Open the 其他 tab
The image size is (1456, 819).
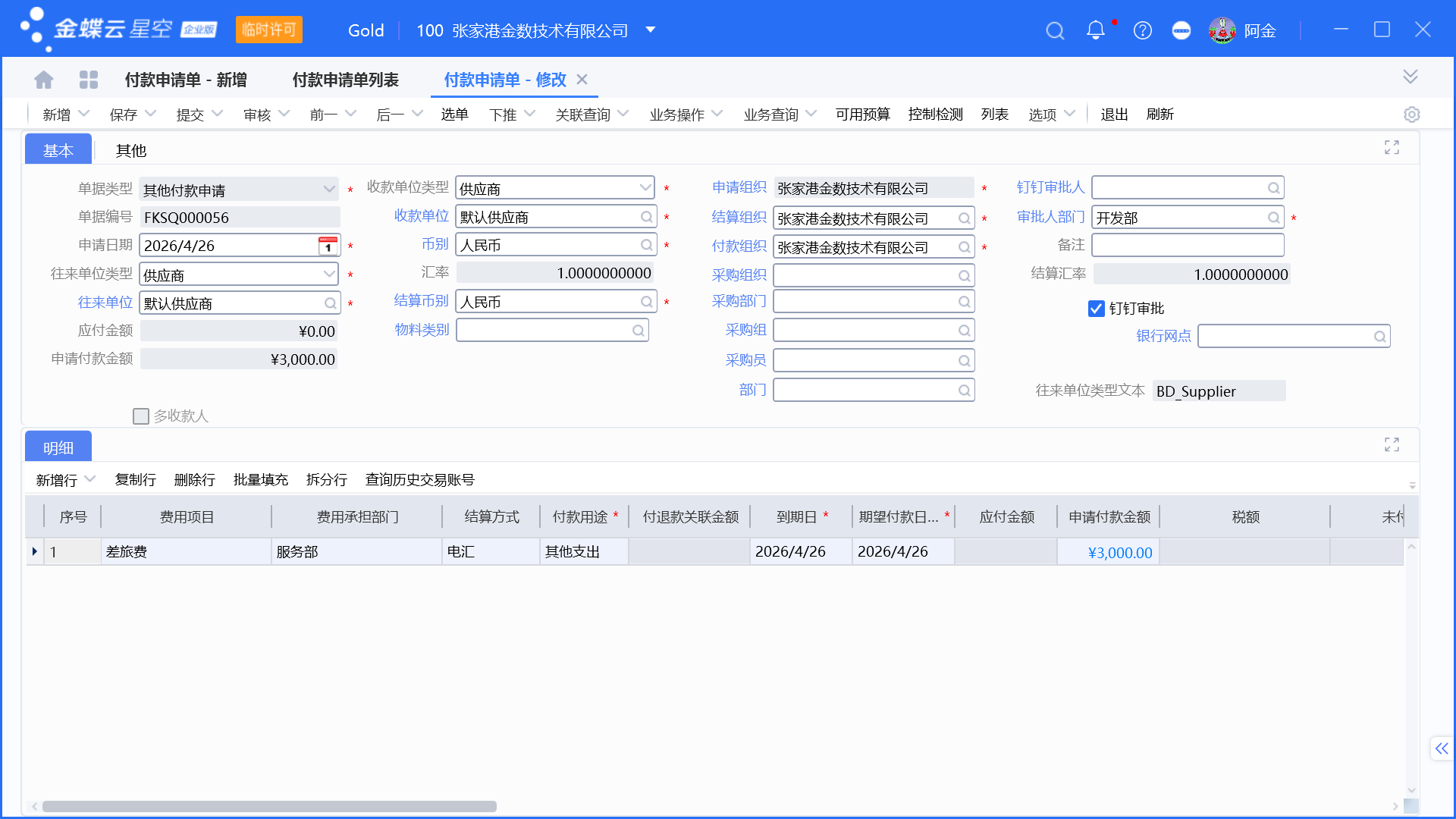131,150
